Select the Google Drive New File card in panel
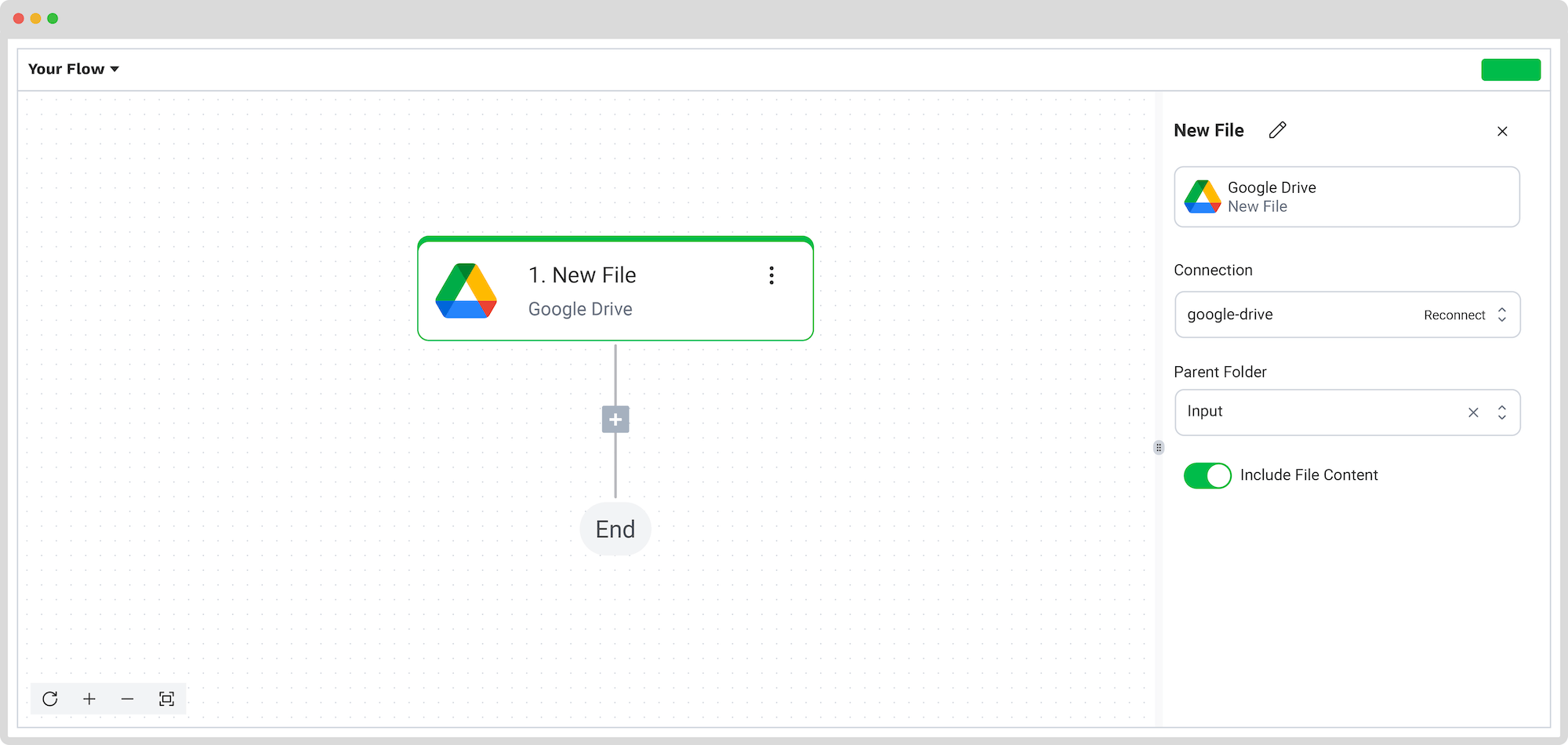The width and height of the screenshot is (1568, 745). point(1347,197)
